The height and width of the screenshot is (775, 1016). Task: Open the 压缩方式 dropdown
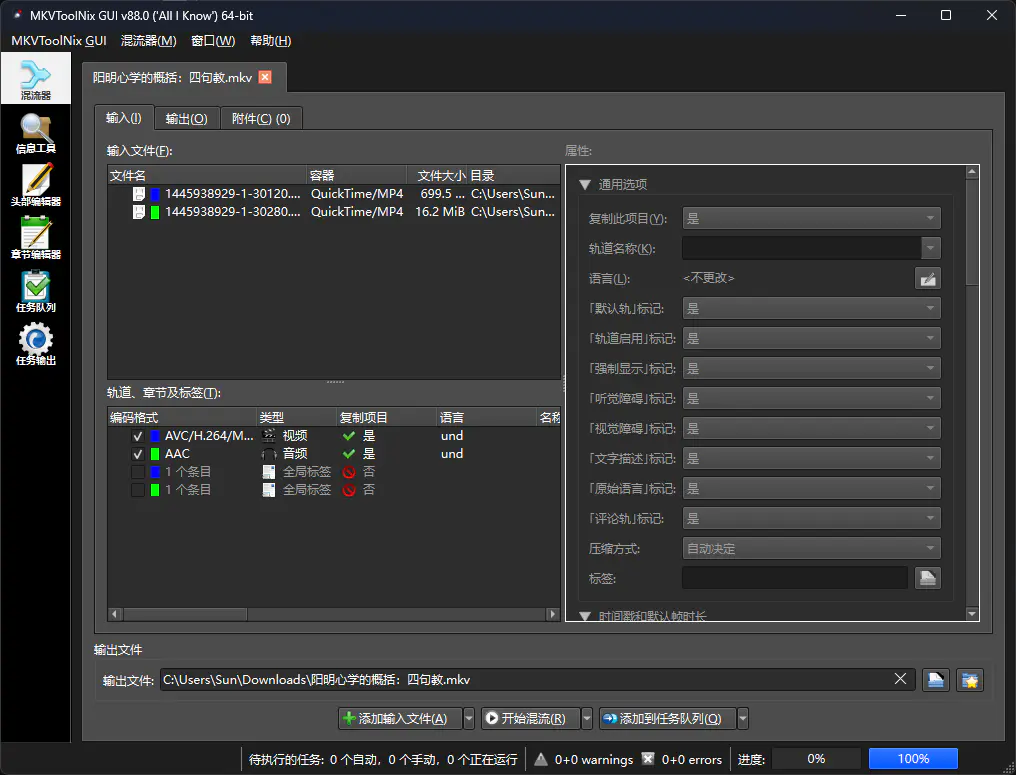(x=811, y=548)
